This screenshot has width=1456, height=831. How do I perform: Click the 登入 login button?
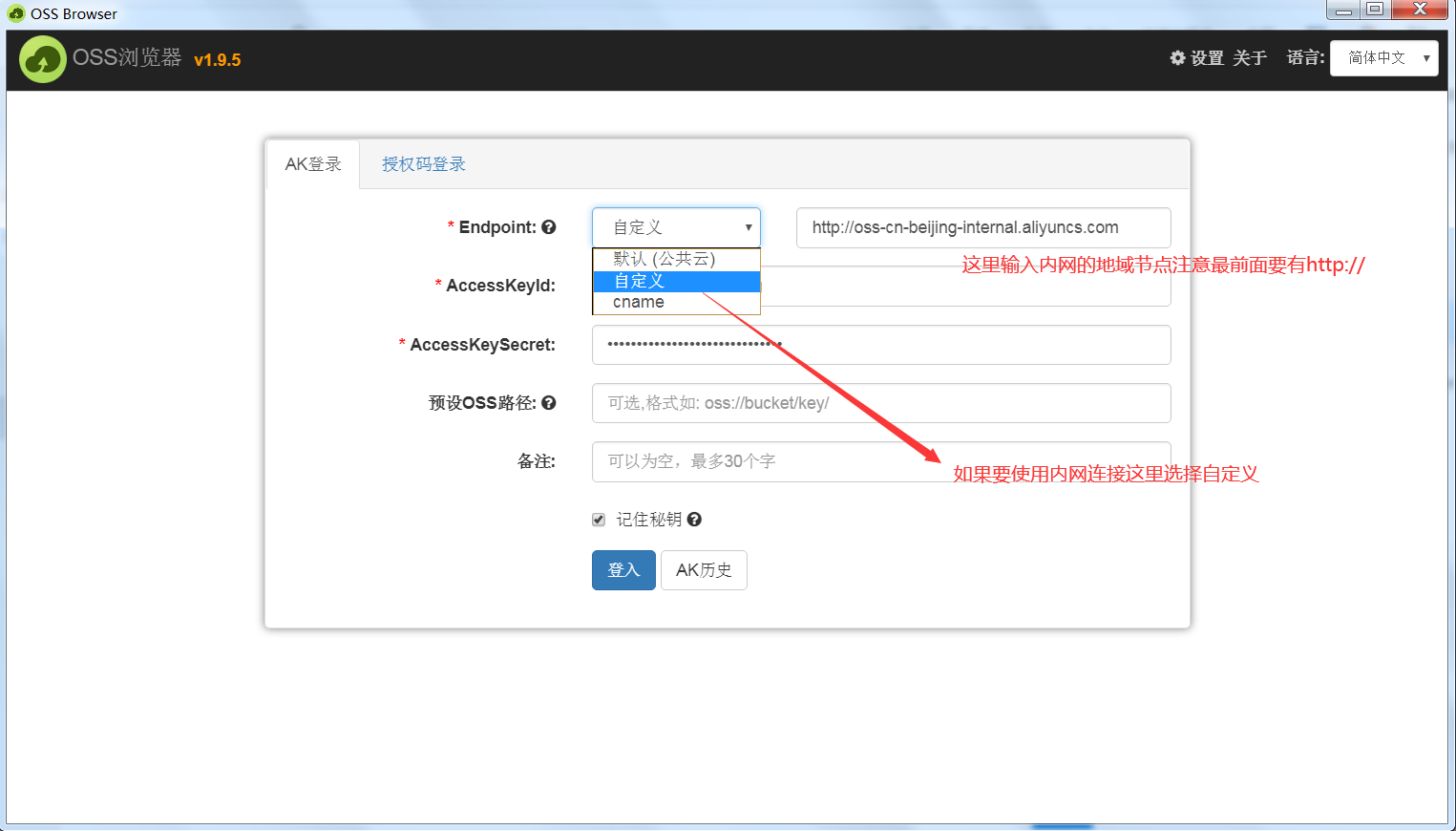pos(623,570)
